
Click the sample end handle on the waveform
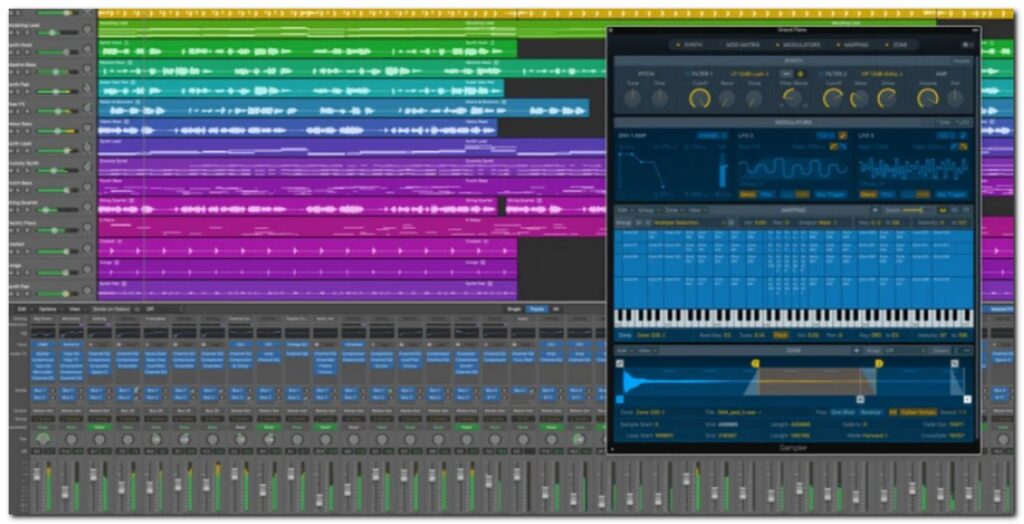pyautogui.click(x=967, y=399)
